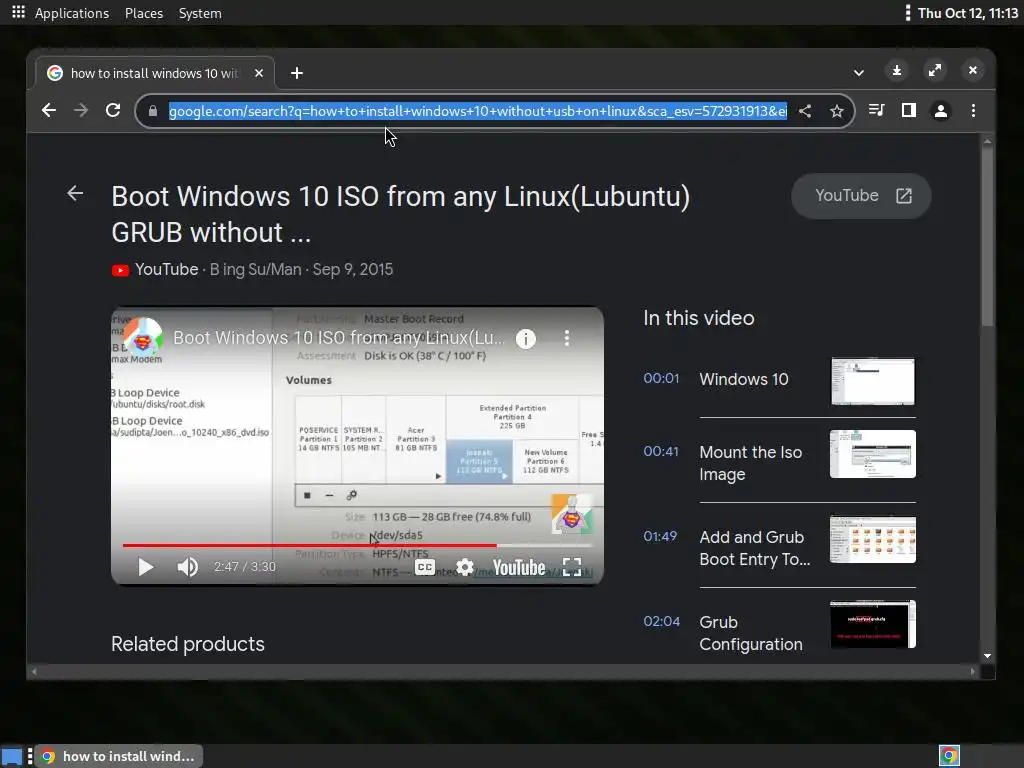Open top panel three-dot indicator

pyautogui.click(x=908, y=13)
